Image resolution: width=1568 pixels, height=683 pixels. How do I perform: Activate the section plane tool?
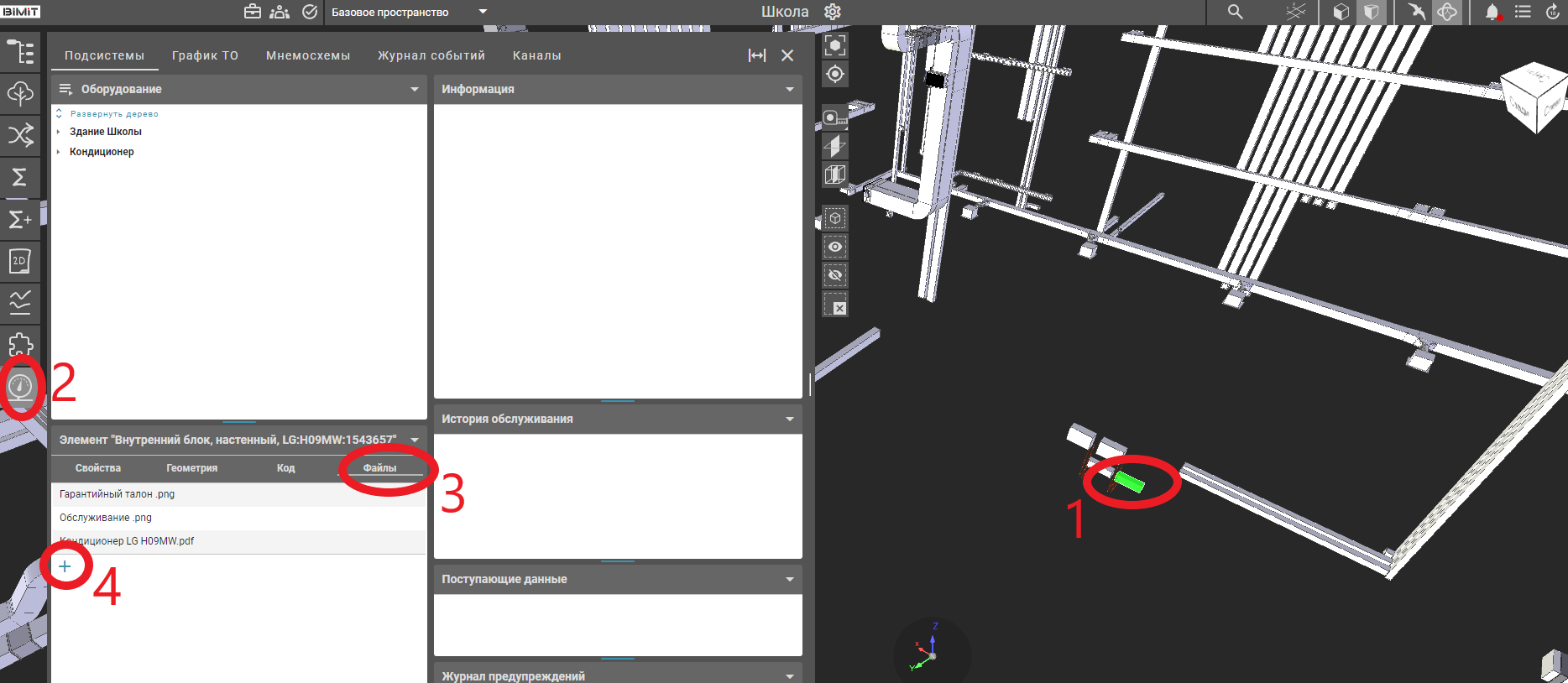(x=834, y=146)
